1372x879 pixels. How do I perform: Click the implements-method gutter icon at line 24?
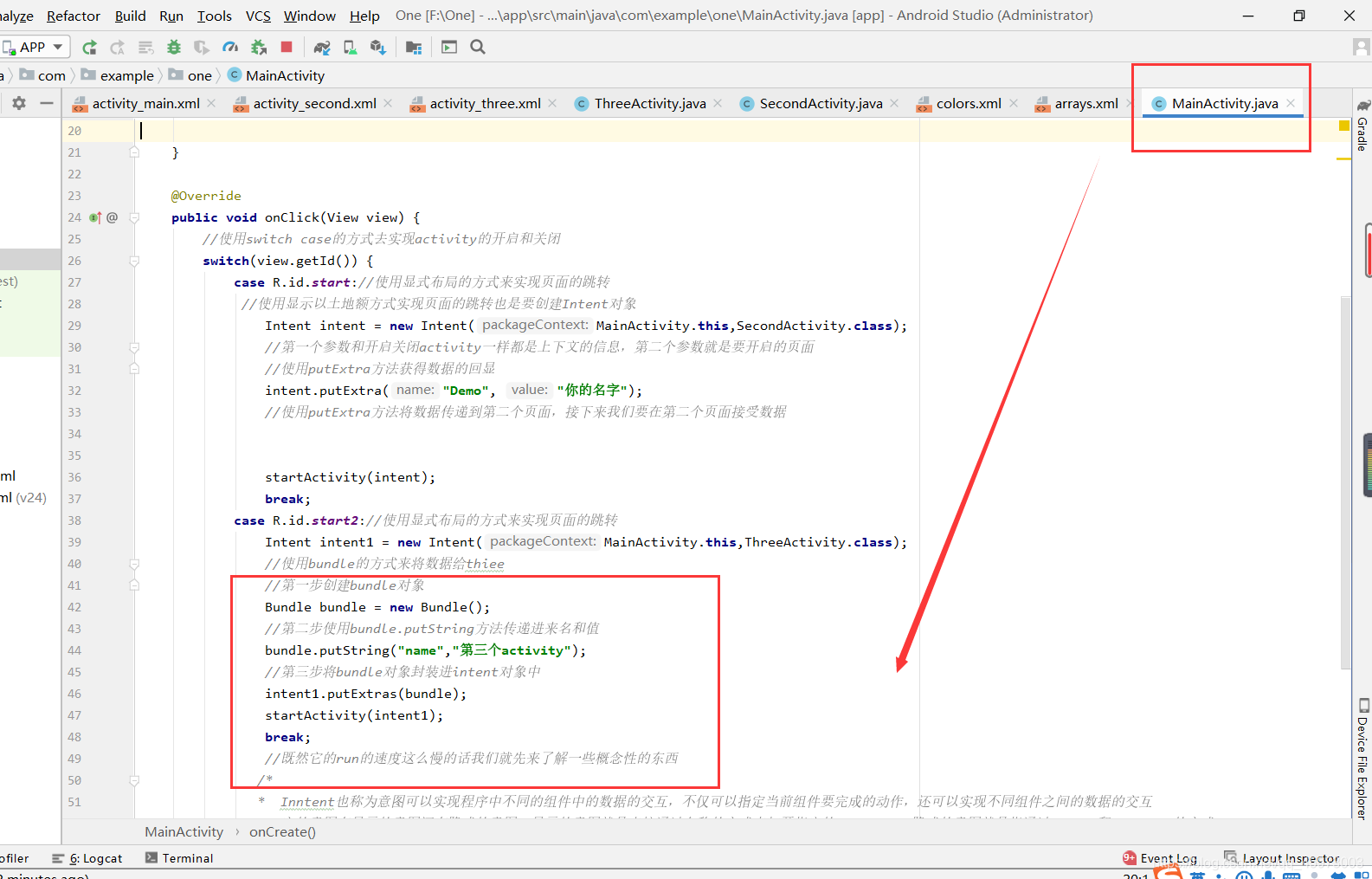coord(95,217)
